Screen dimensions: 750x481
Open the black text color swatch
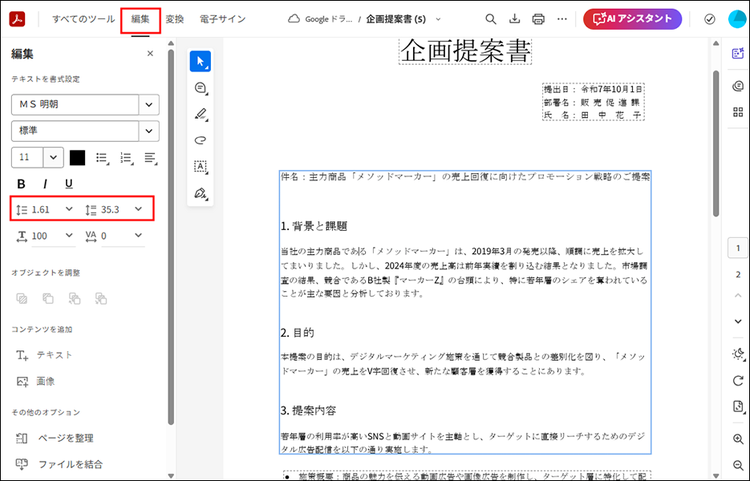coord(77,158)
